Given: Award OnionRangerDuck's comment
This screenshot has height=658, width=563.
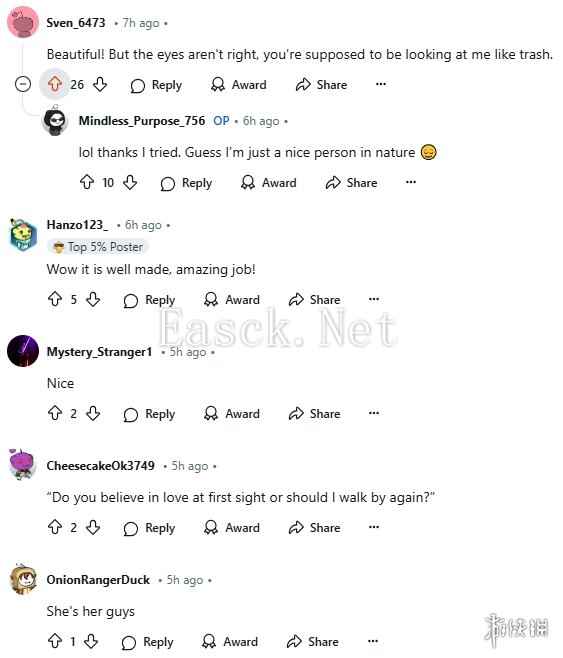Looking at the screenshot, I should (x=229, y=642).
